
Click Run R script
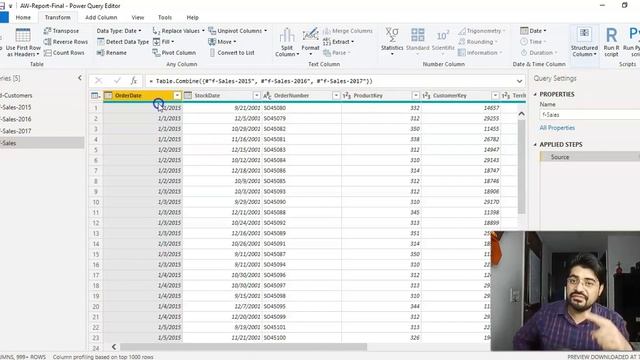pyautogui.click(x=611, y=42)
